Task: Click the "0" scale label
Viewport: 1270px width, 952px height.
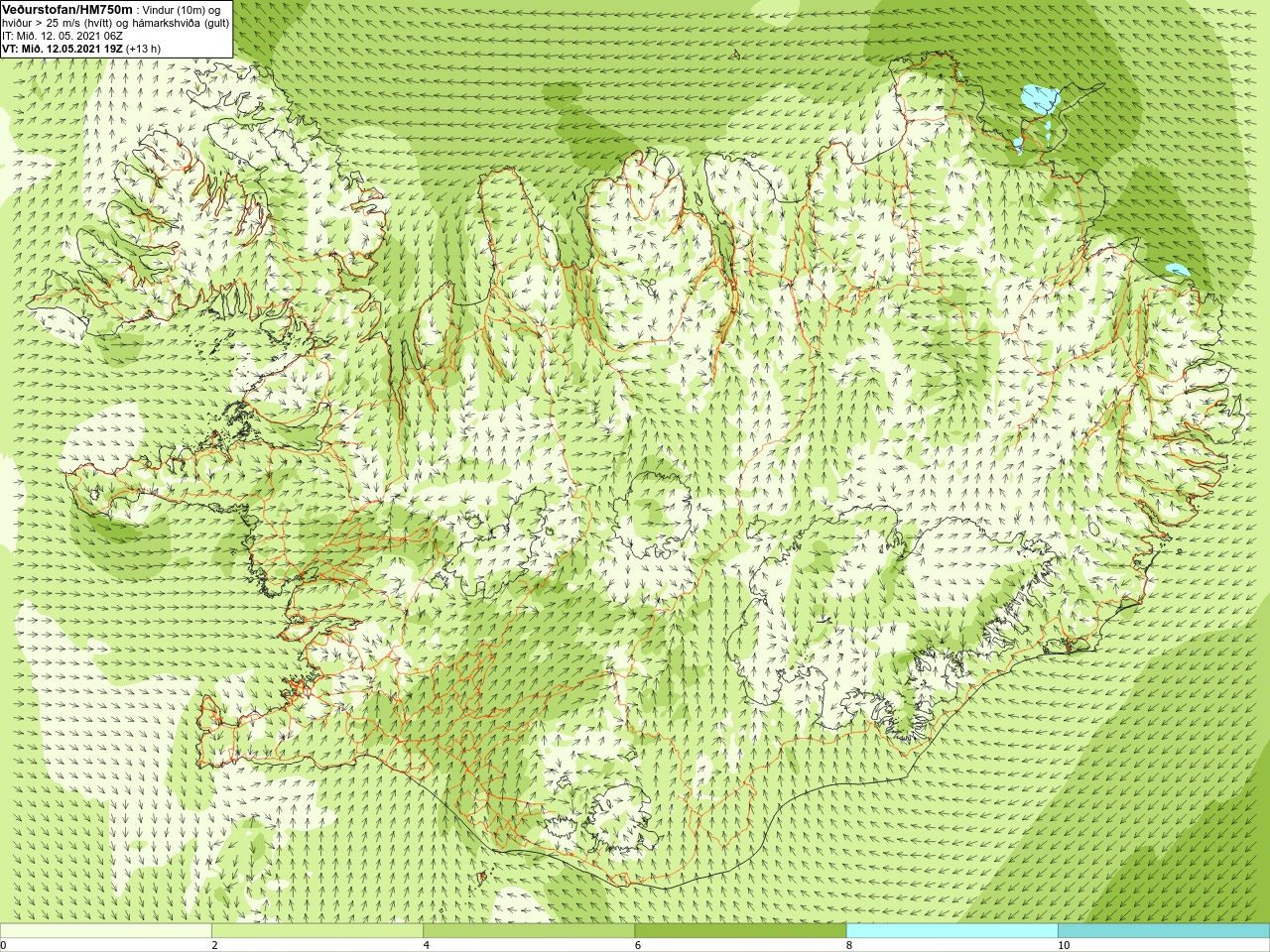Action: pyautogui.click(x=4, y=945)
